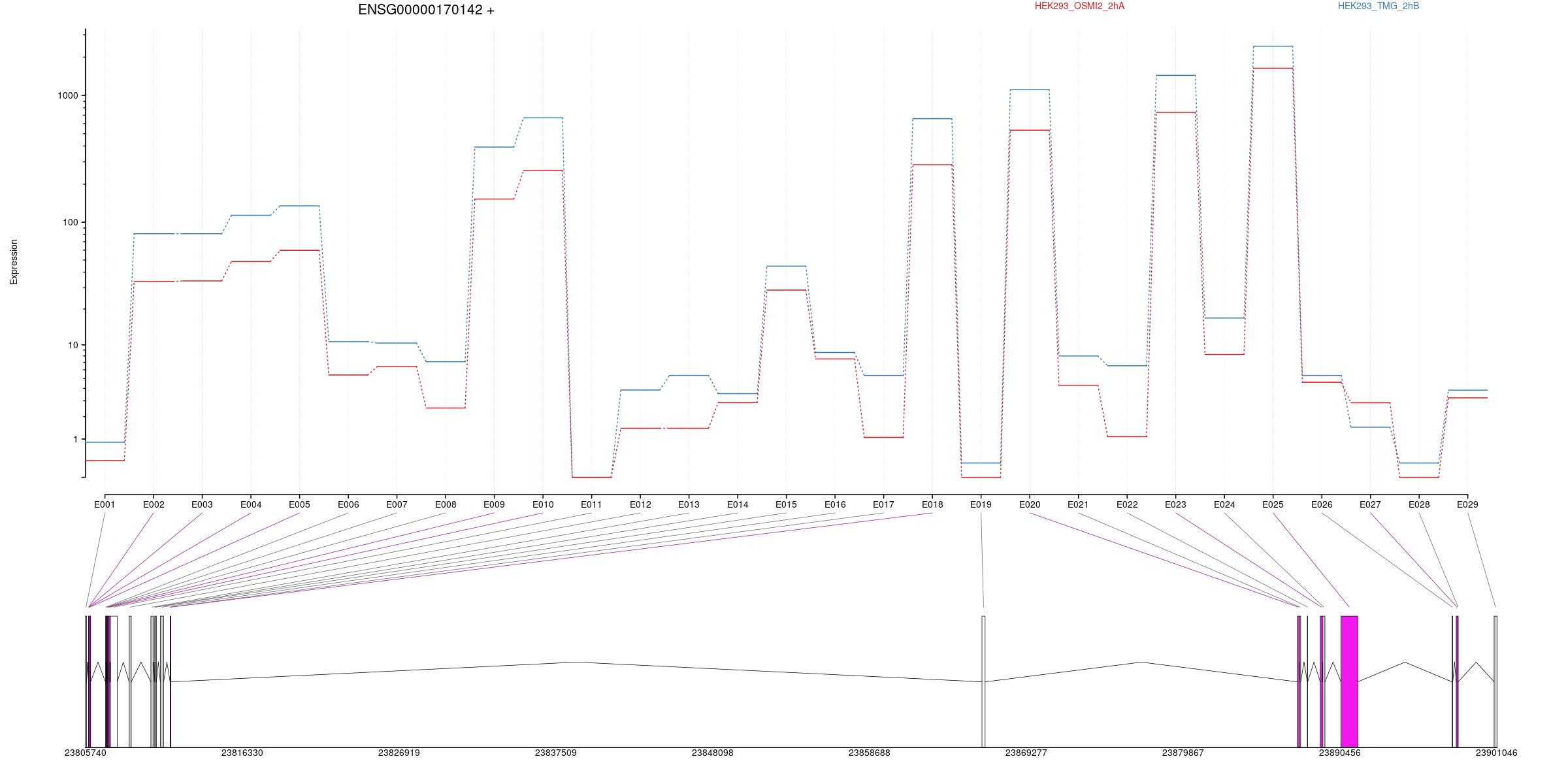Image resolution: width=1568 pixels, height=784 pixels.
Task: Click the 1000 y-axis tick label
Action: [68, 95]
